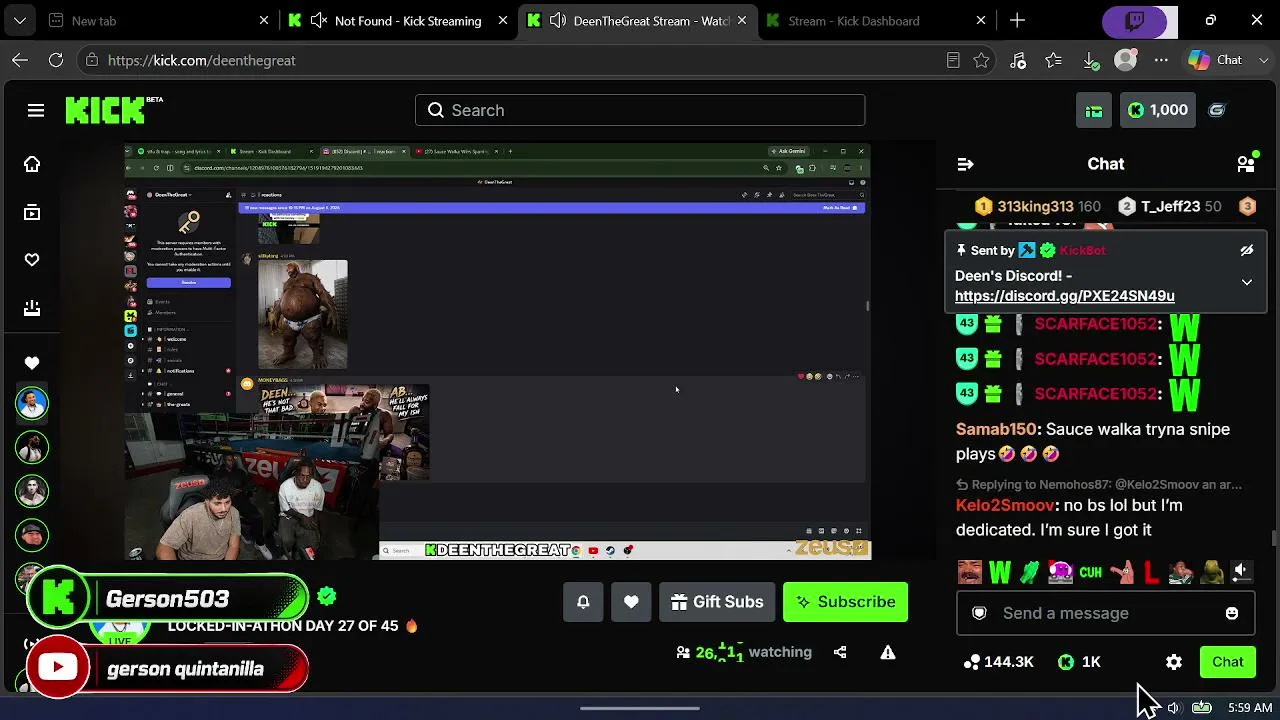Subscribe to DeenTheGreat's channel
Screen dimensions: 1280x720
(845, 602)
